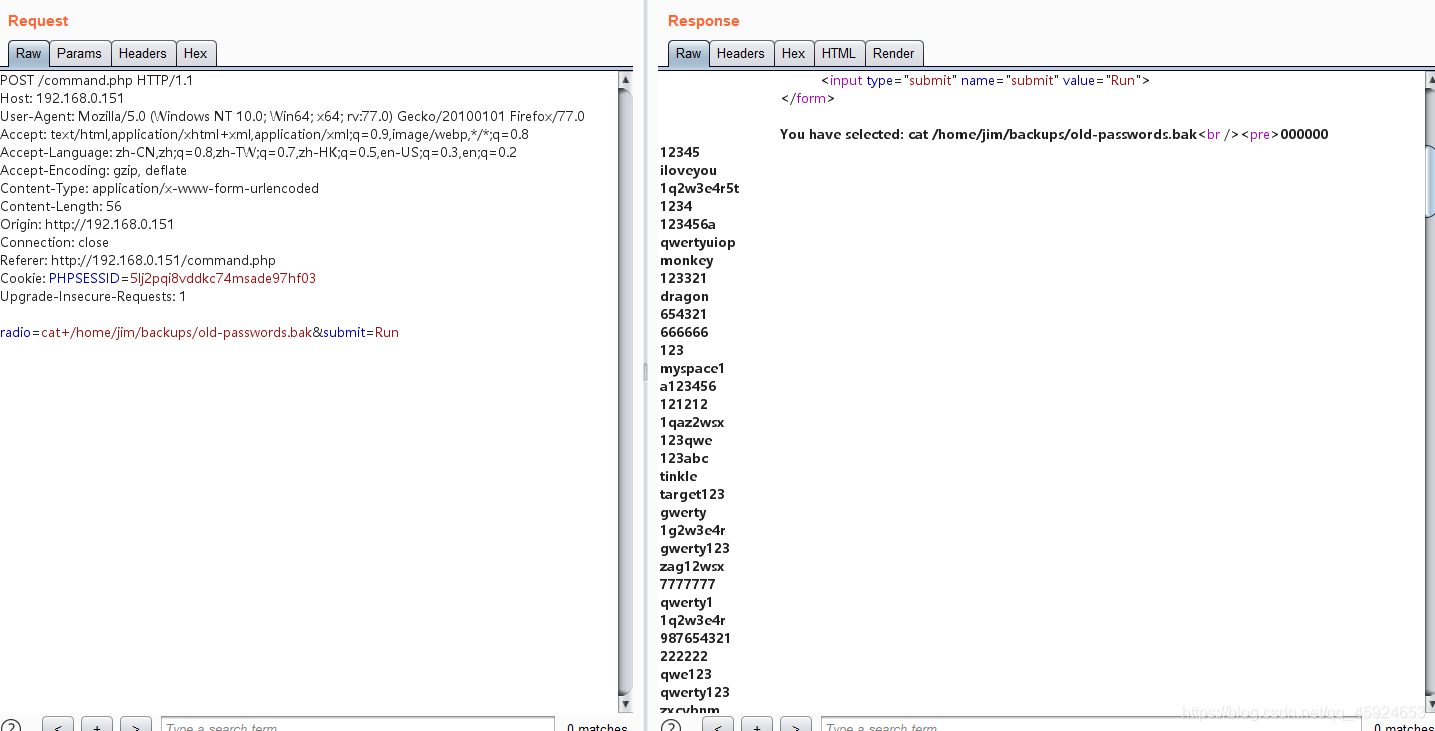Click the Response pane previous match '<' button

(x=717, y=725)
